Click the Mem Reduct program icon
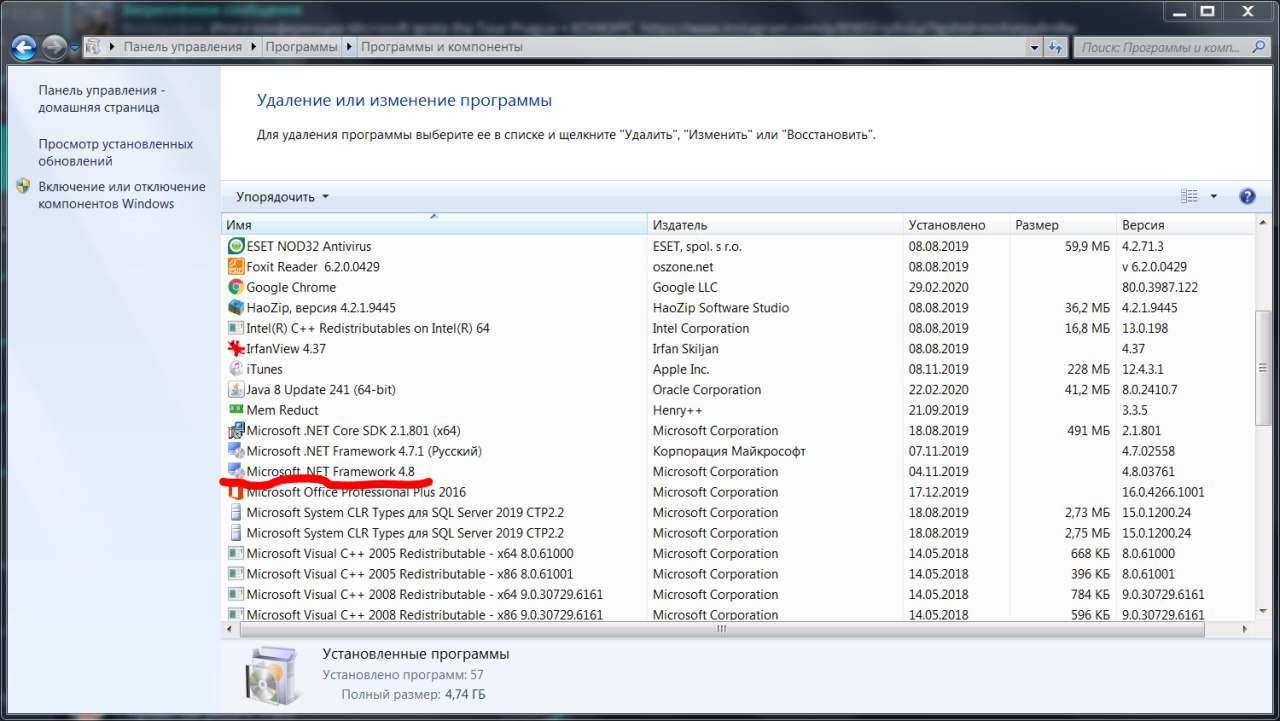 coord(236,410)
